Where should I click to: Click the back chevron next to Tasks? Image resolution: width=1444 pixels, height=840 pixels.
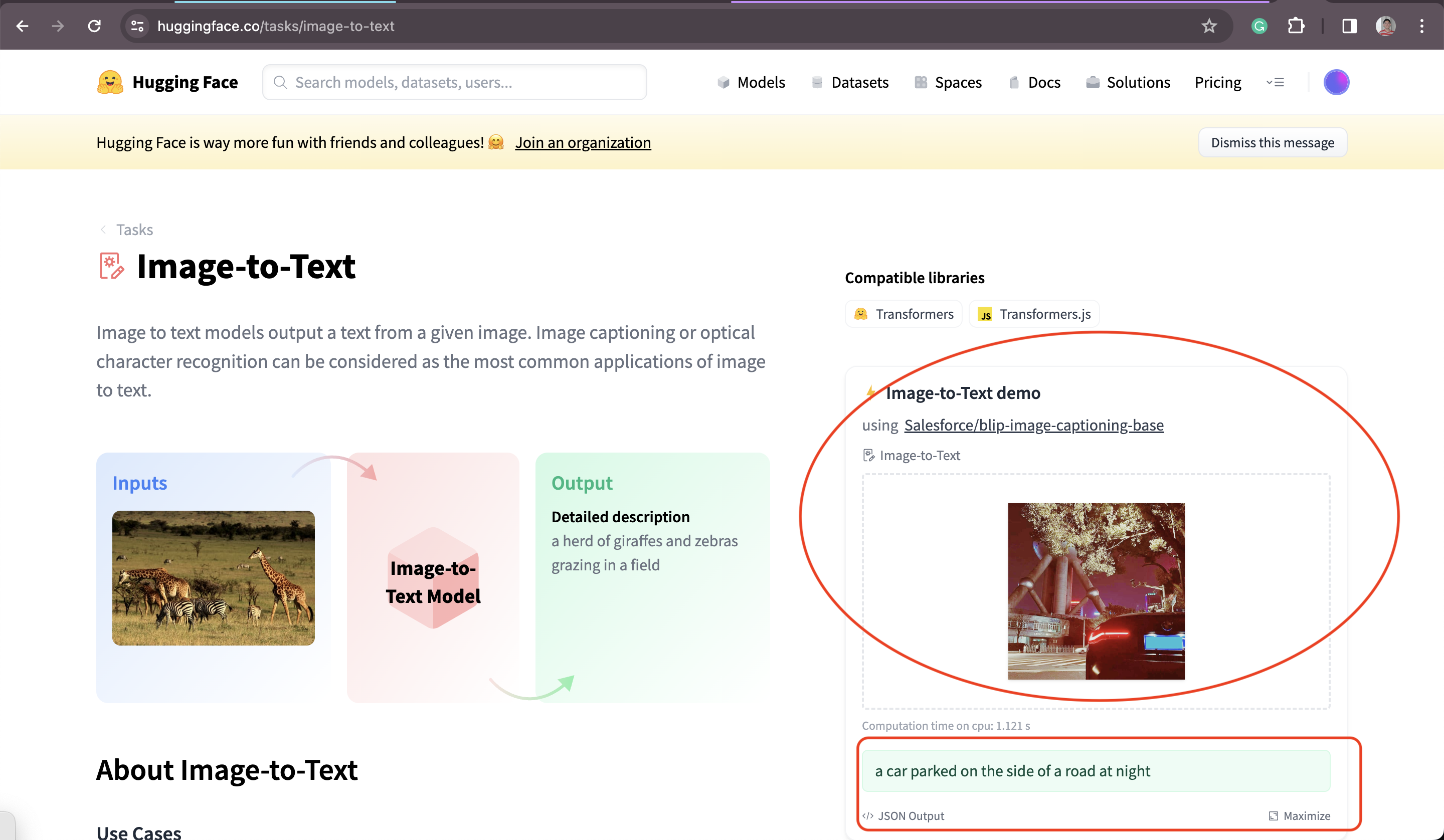pyautogui.click(x=103, y=230)
